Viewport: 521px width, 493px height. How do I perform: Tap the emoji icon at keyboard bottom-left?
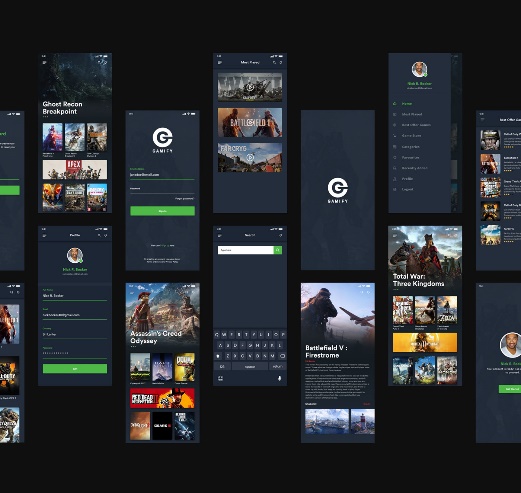[x=220, y=378]
